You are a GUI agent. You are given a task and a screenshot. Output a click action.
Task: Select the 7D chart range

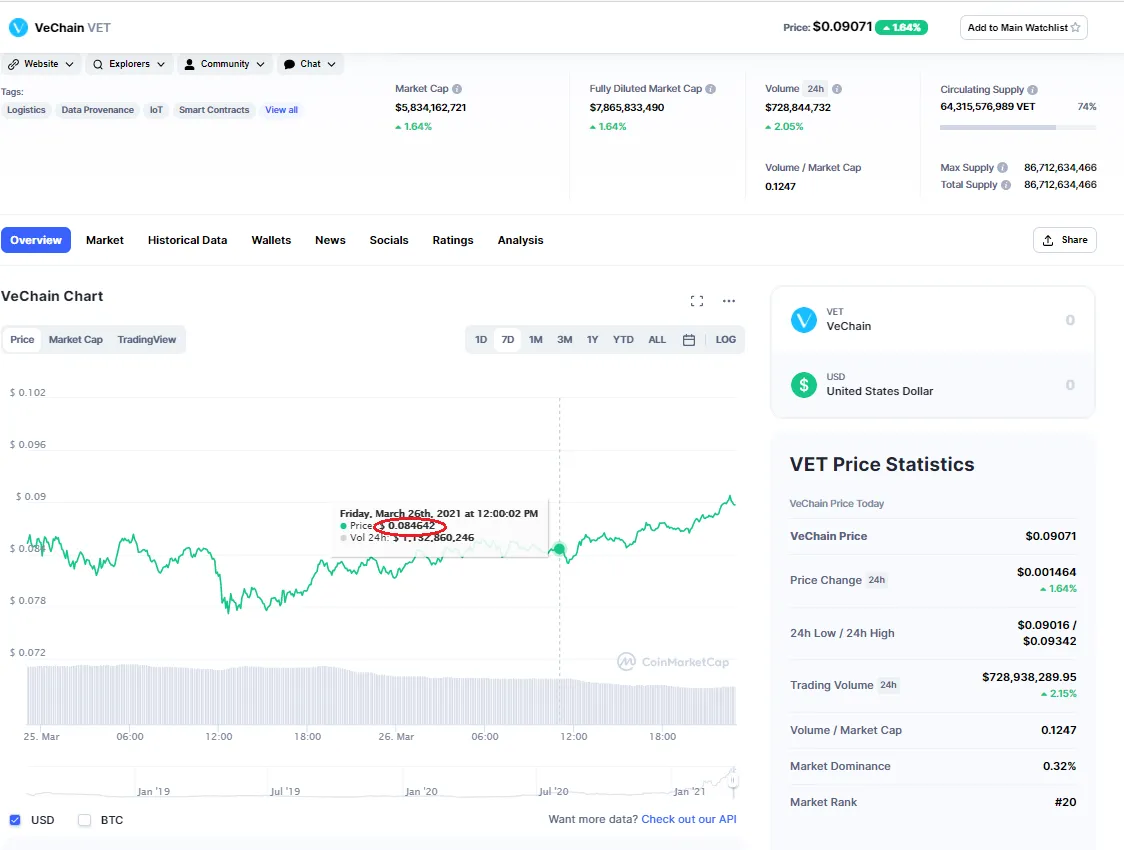(x=508, y=340)
